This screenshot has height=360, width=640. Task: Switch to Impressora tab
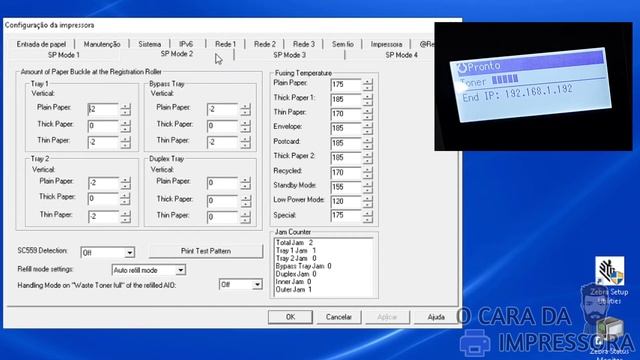pyautogui.click(x=386, y=44)
